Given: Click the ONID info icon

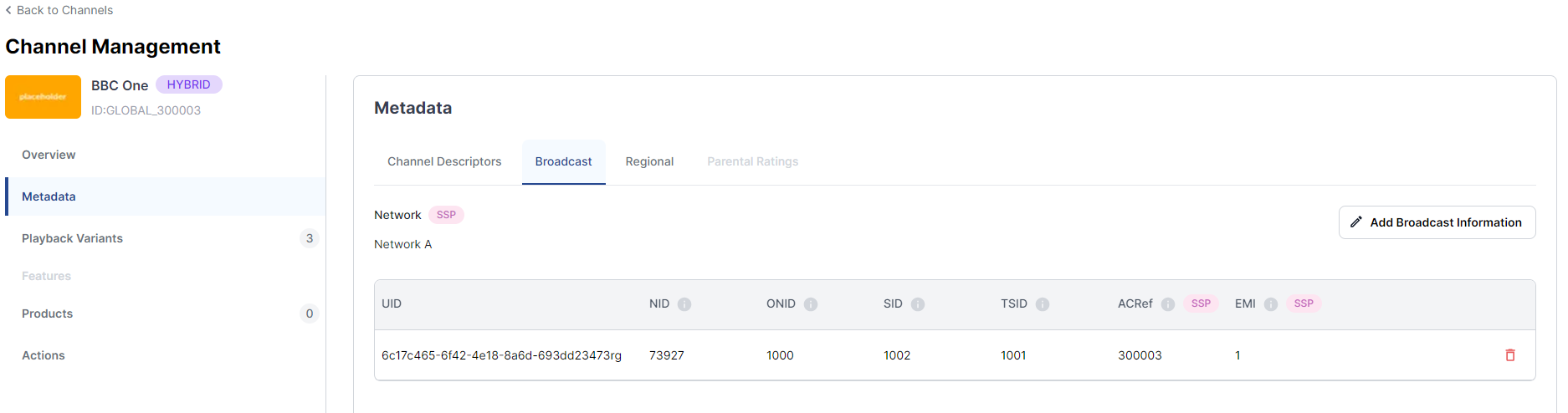Looking at the screenshot, I should [x=811, y=304].
